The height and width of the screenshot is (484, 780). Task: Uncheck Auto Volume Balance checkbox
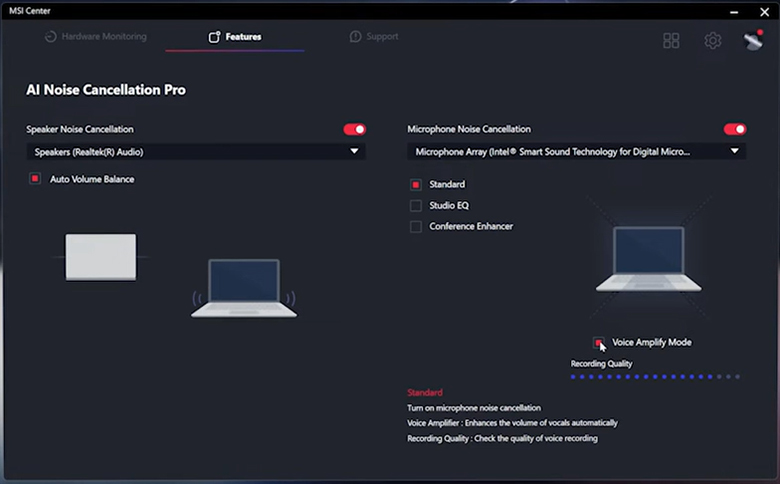(35, 179)
